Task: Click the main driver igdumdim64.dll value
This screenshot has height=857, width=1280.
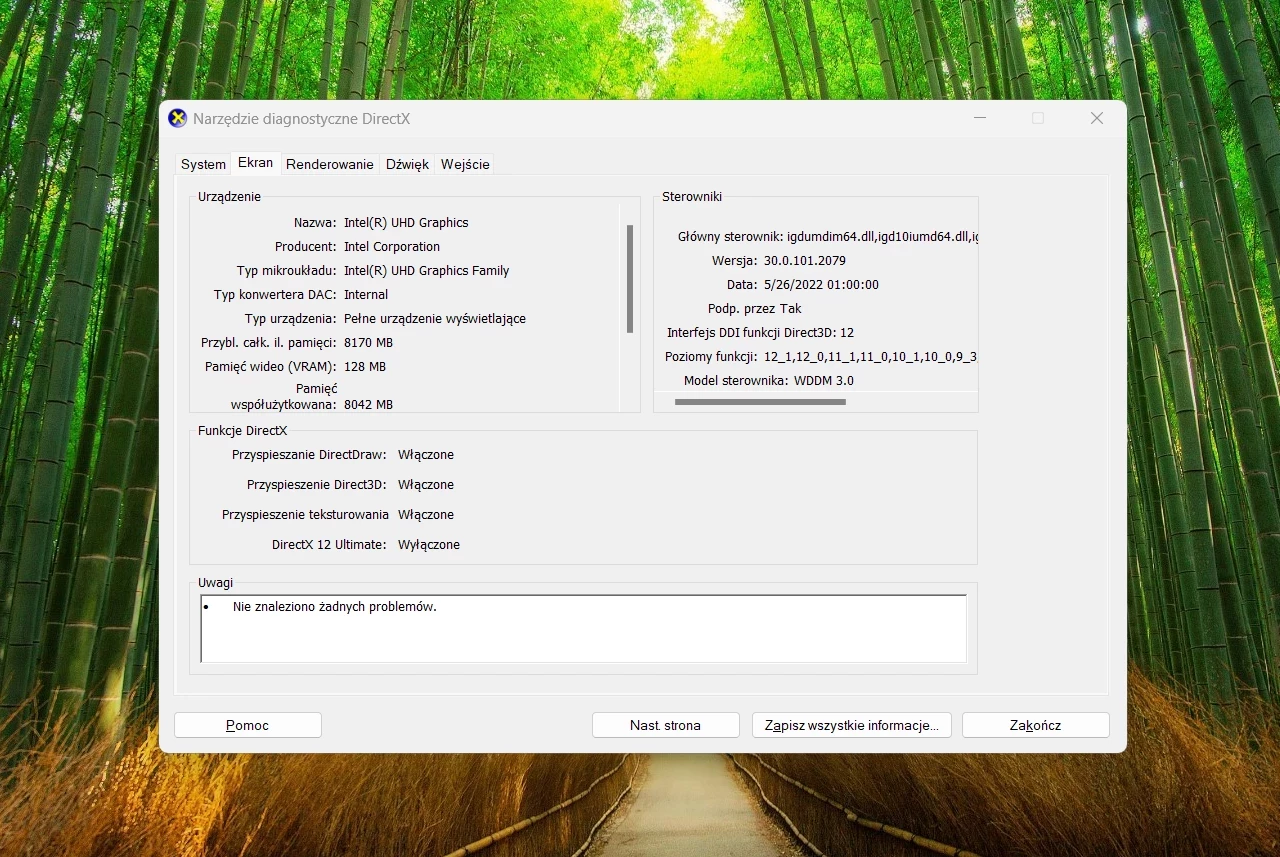Action: click(883, 237)
